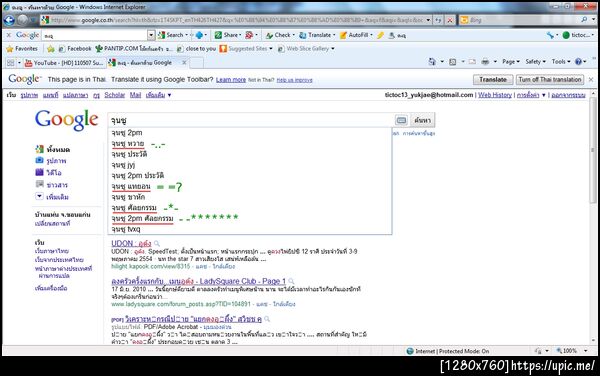Open the Mail link in Google navigation

point(135,95)
